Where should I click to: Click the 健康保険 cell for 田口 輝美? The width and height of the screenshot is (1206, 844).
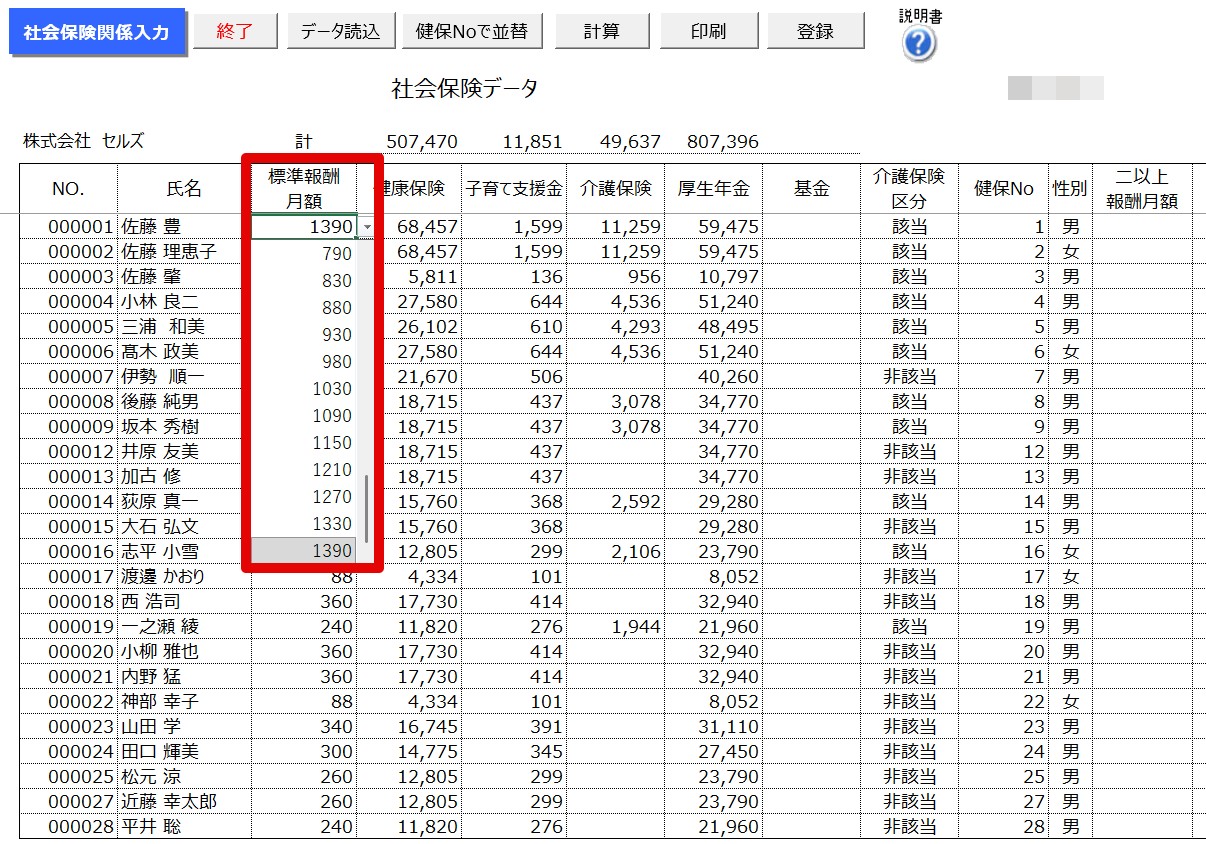tap(409, 752)
